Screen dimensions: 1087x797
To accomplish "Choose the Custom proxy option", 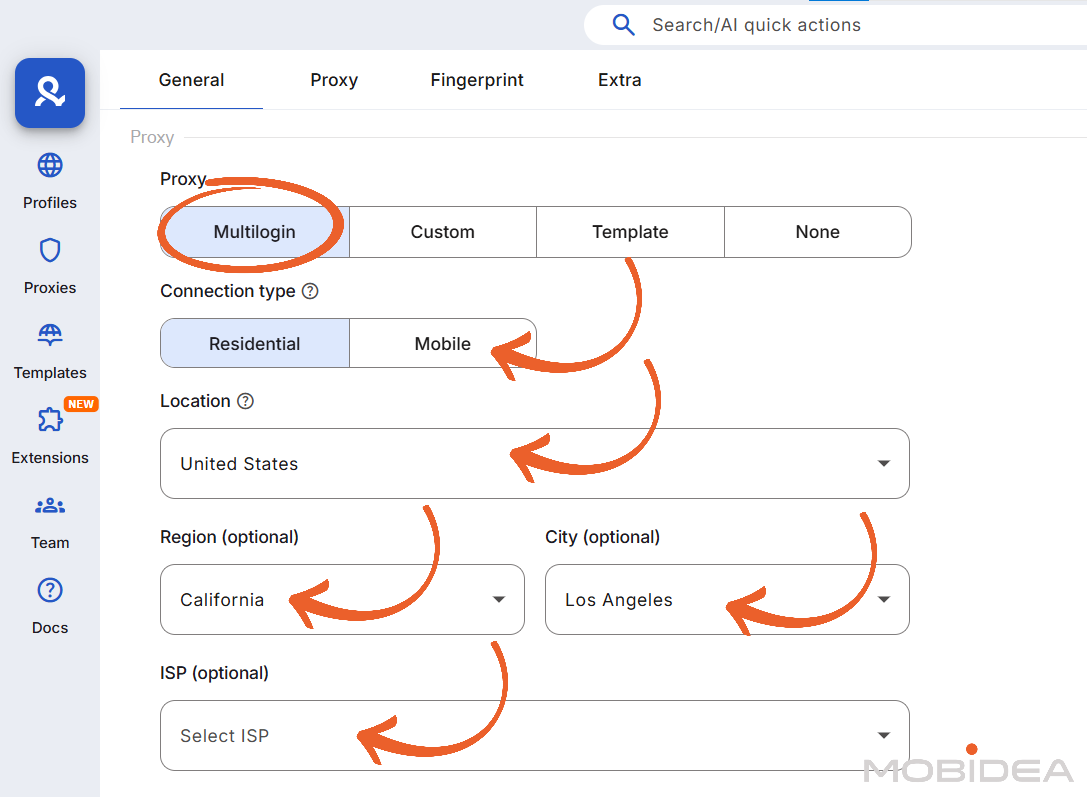I will click(442, 232).
